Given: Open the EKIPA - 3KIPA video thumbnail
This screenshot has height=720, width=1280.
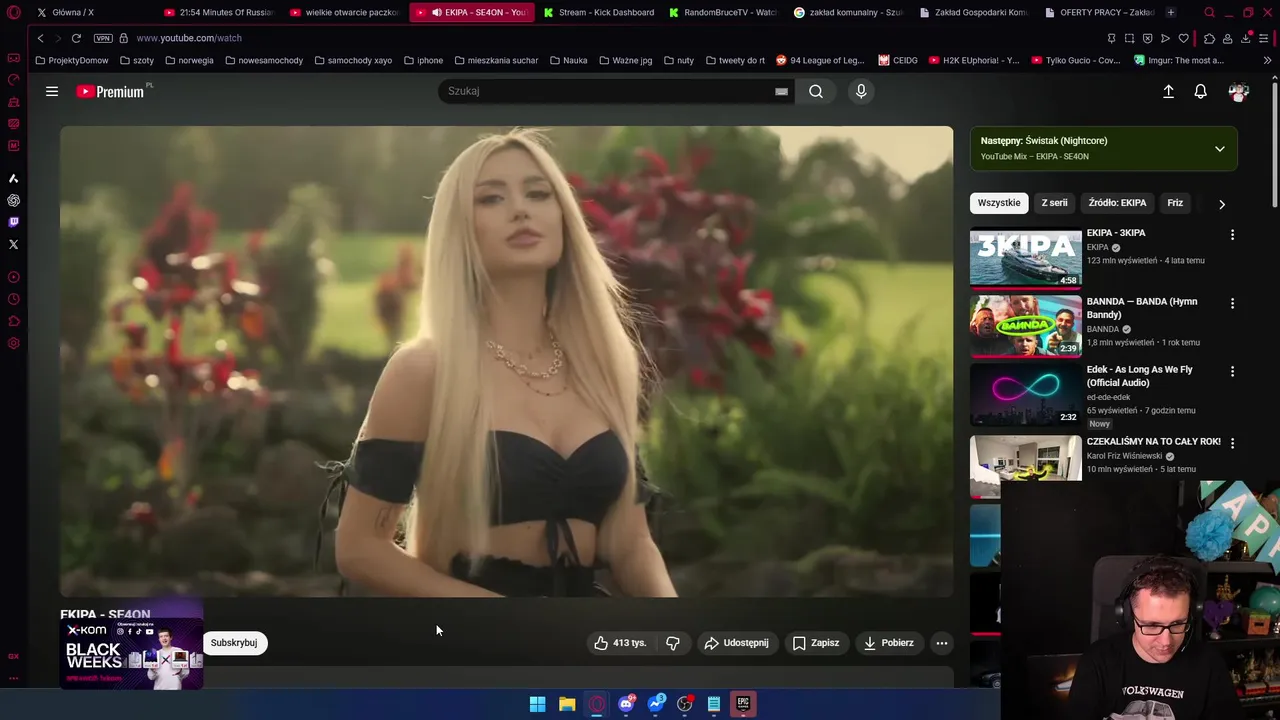Looking at the screenshot, I should point(1026,258).
